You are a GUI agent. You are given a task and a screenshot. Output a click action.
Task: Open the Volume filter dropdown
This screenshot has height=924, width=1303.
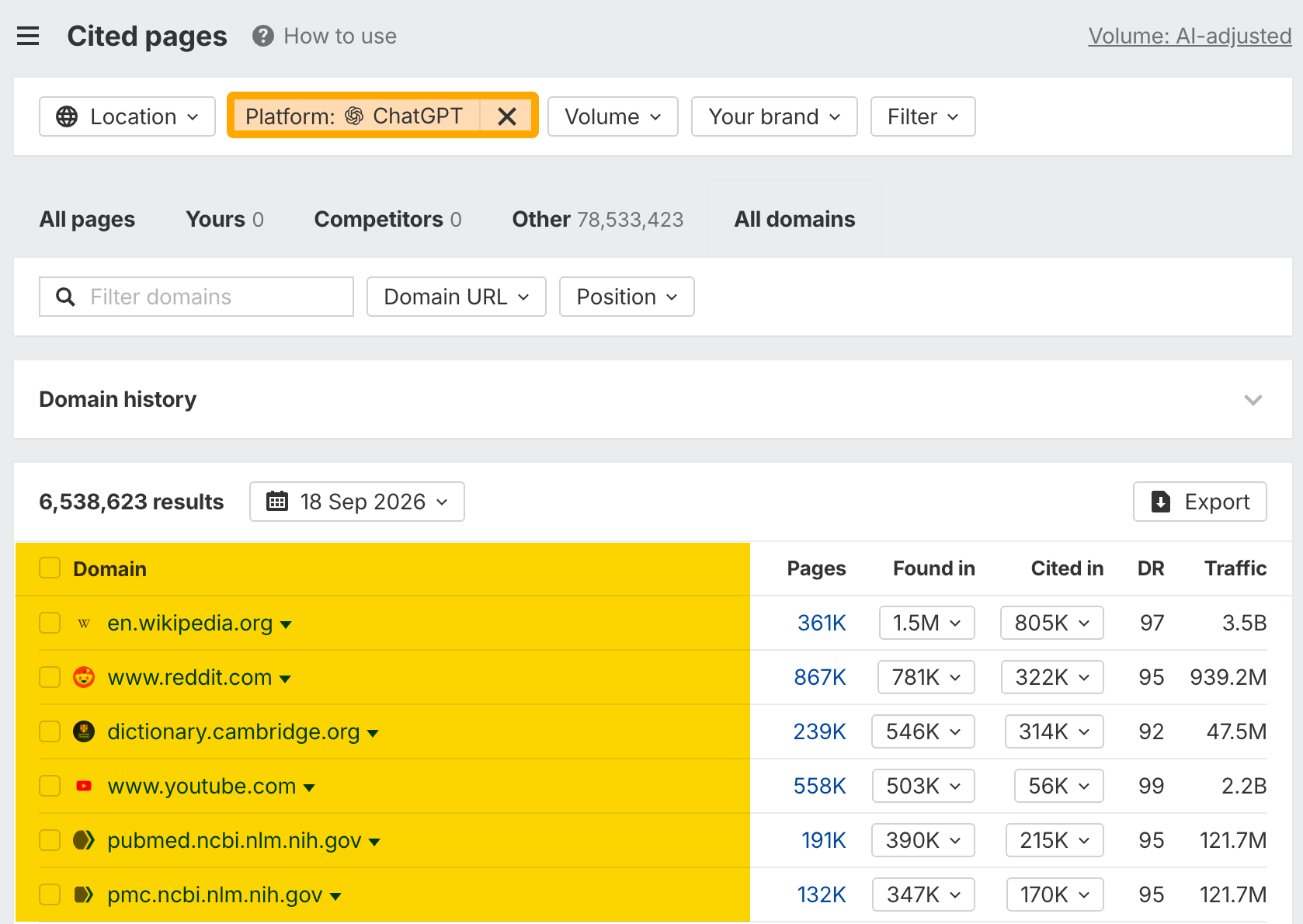coord(613,116)
